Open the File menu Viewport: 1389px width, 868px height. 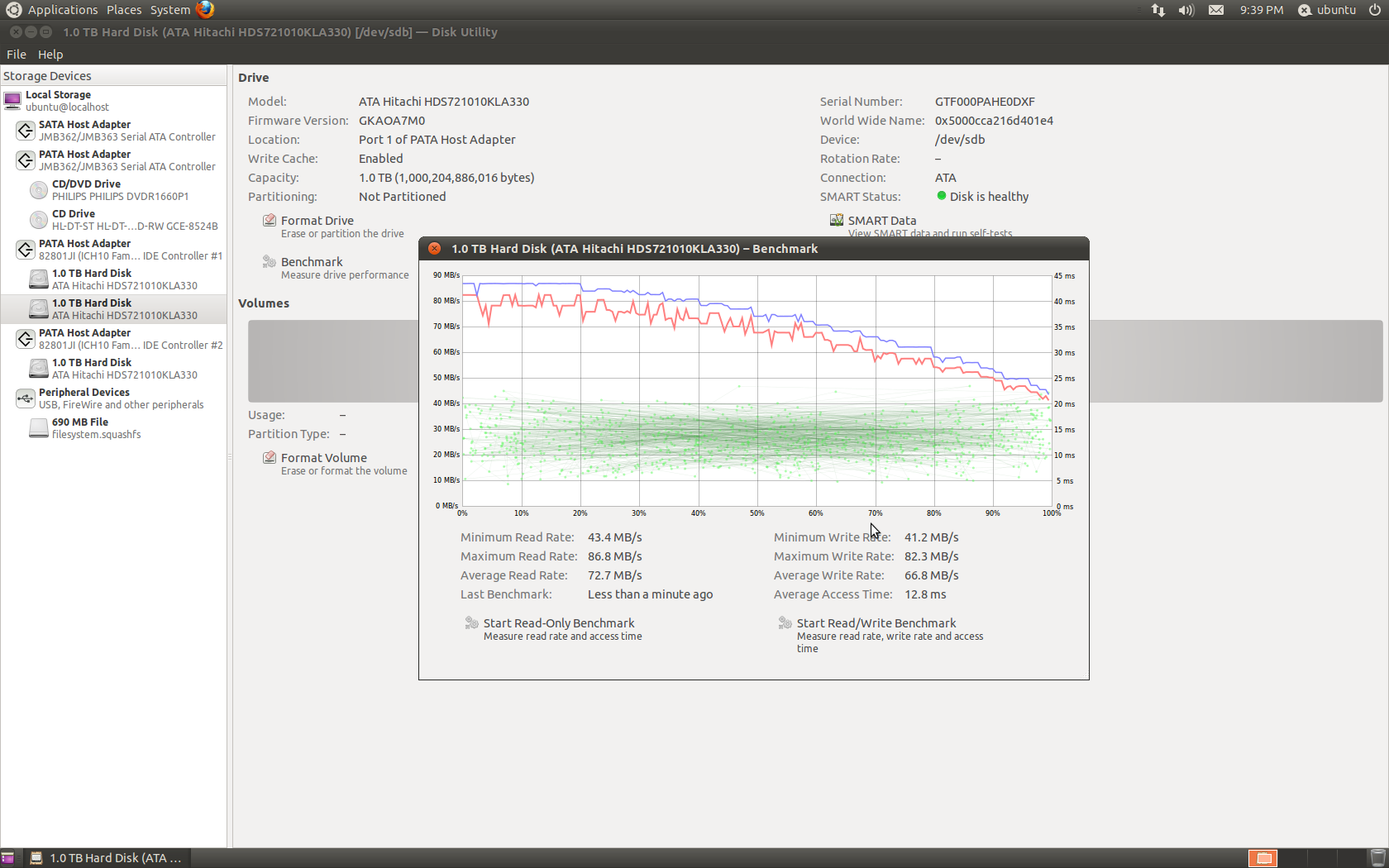tap(17, 55)
